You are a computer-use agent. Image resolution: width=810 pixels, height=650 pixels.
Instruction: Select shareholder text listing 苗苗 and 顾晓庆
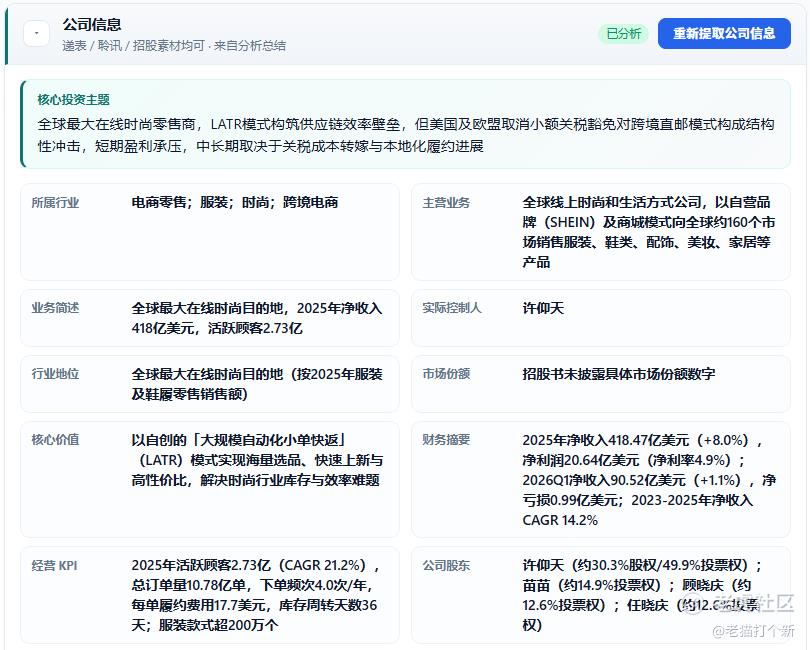pyautogui.click(x=642, y=595)
